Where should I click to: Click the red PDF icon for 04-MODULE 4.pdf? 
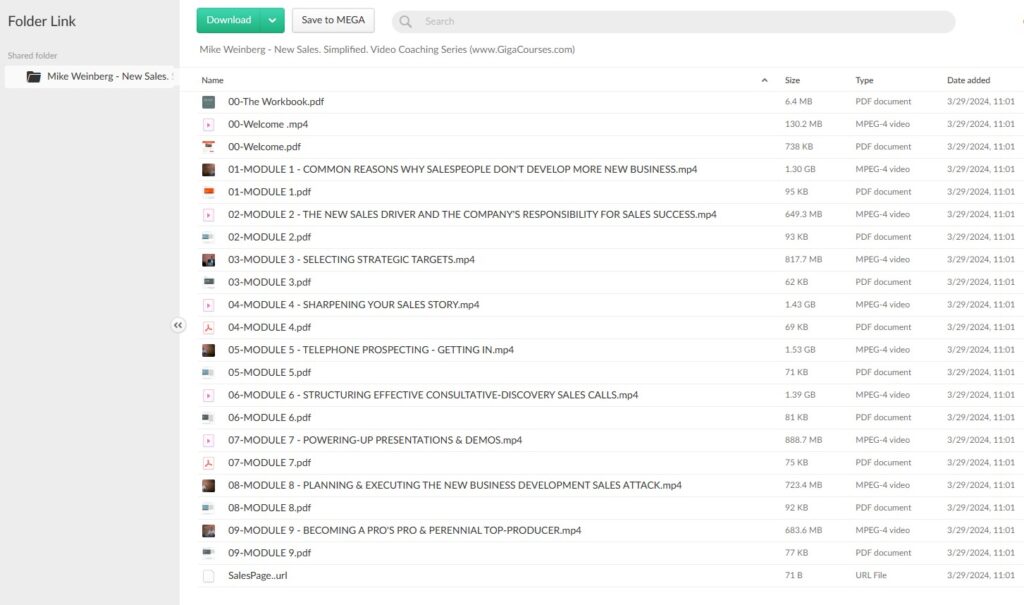(208, 328)
